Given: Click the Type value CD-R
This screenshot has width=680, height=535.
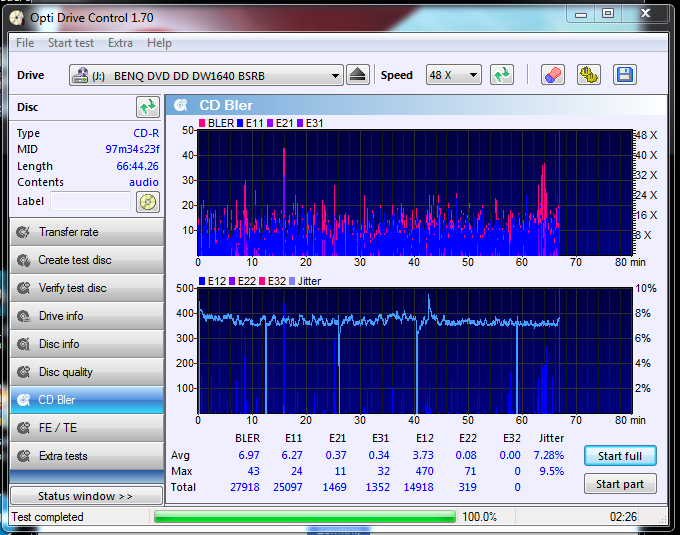Looking at the screenshot, I should [x=146, y=133].
